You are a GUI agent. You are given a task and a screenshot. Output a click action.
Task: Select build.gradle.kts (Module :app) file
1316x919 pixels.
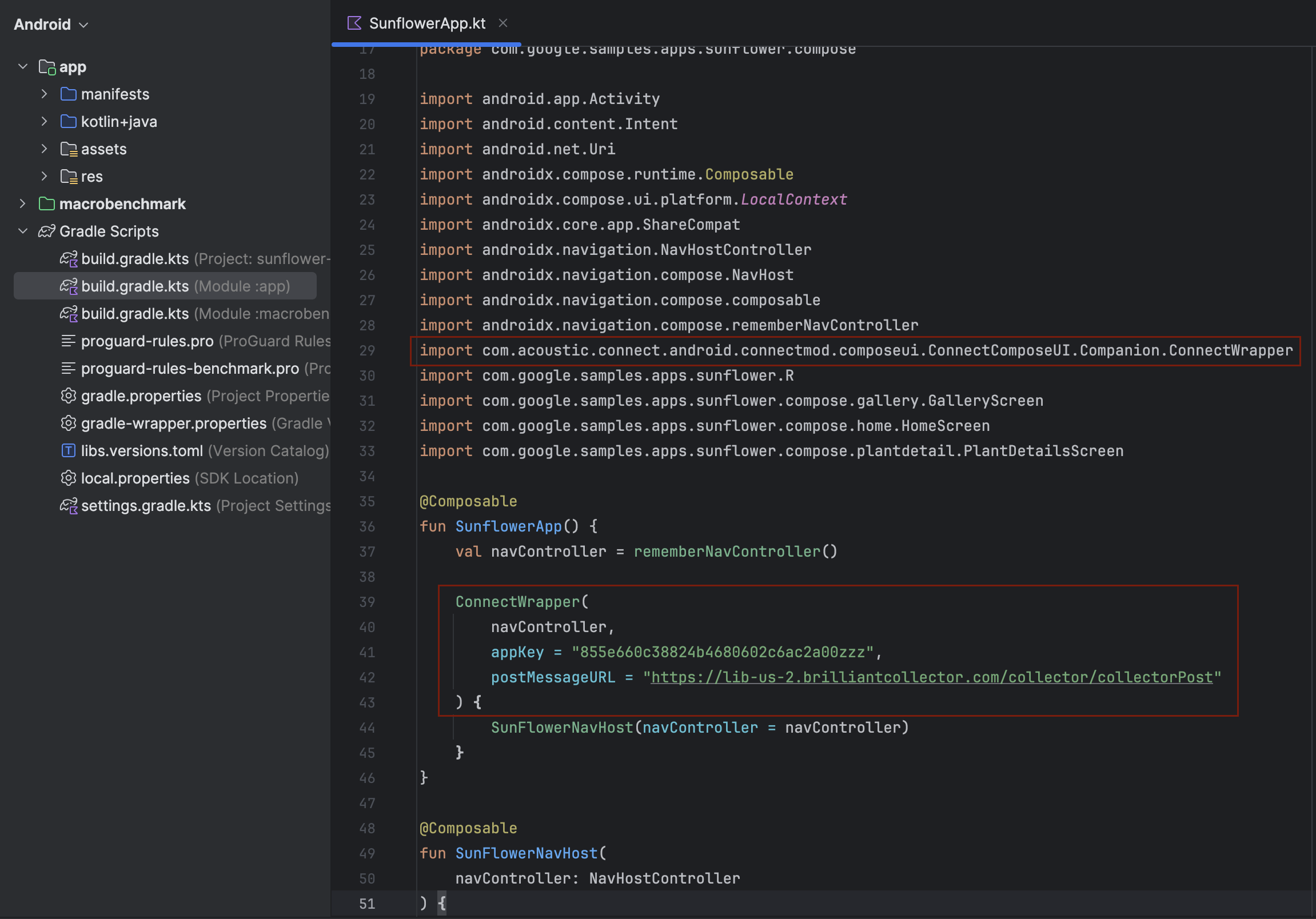point(165,286)
